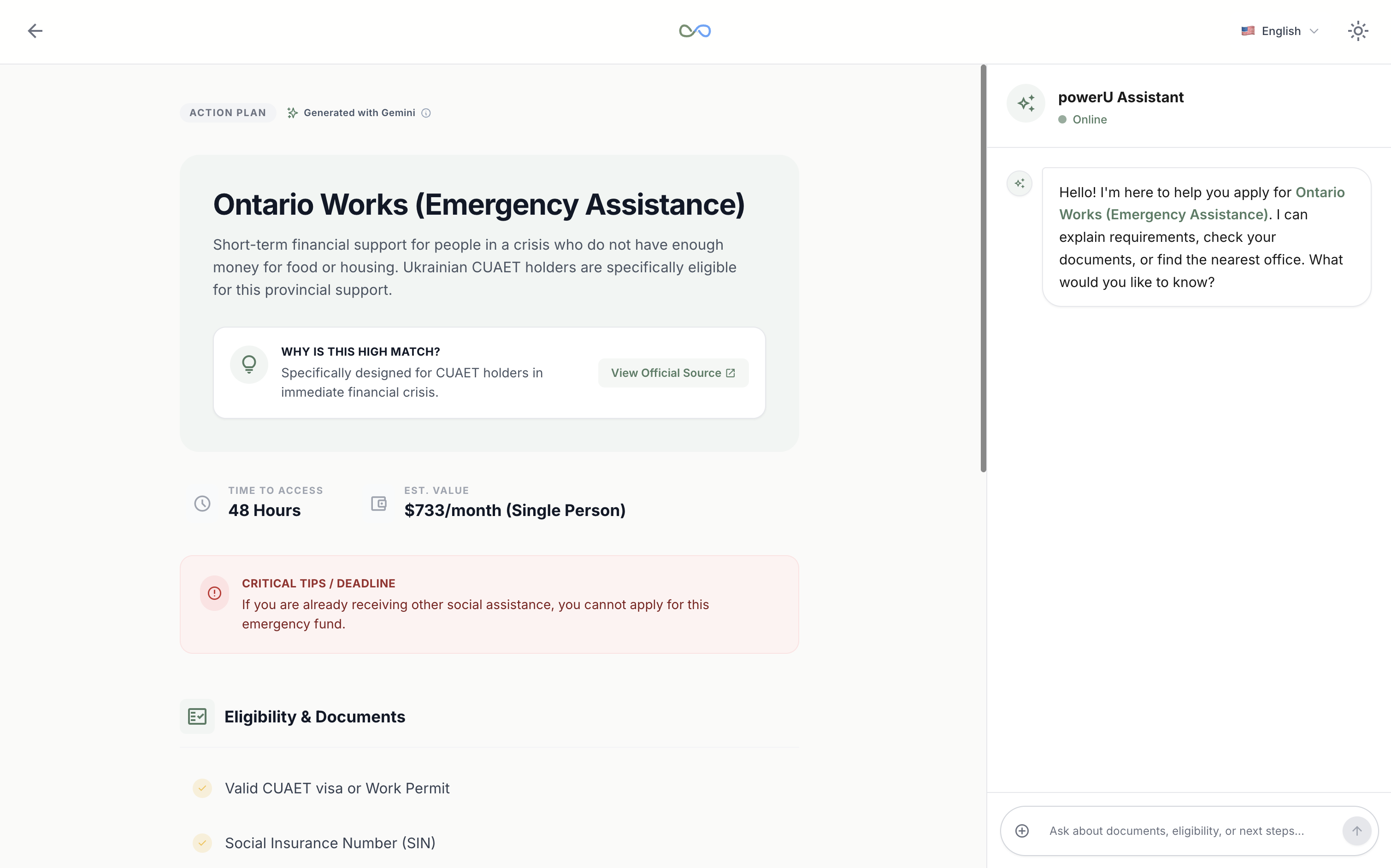Click the ACTION PLAN badge
This screenshot has height=868, width=1391.
click(x=228, y=113)
